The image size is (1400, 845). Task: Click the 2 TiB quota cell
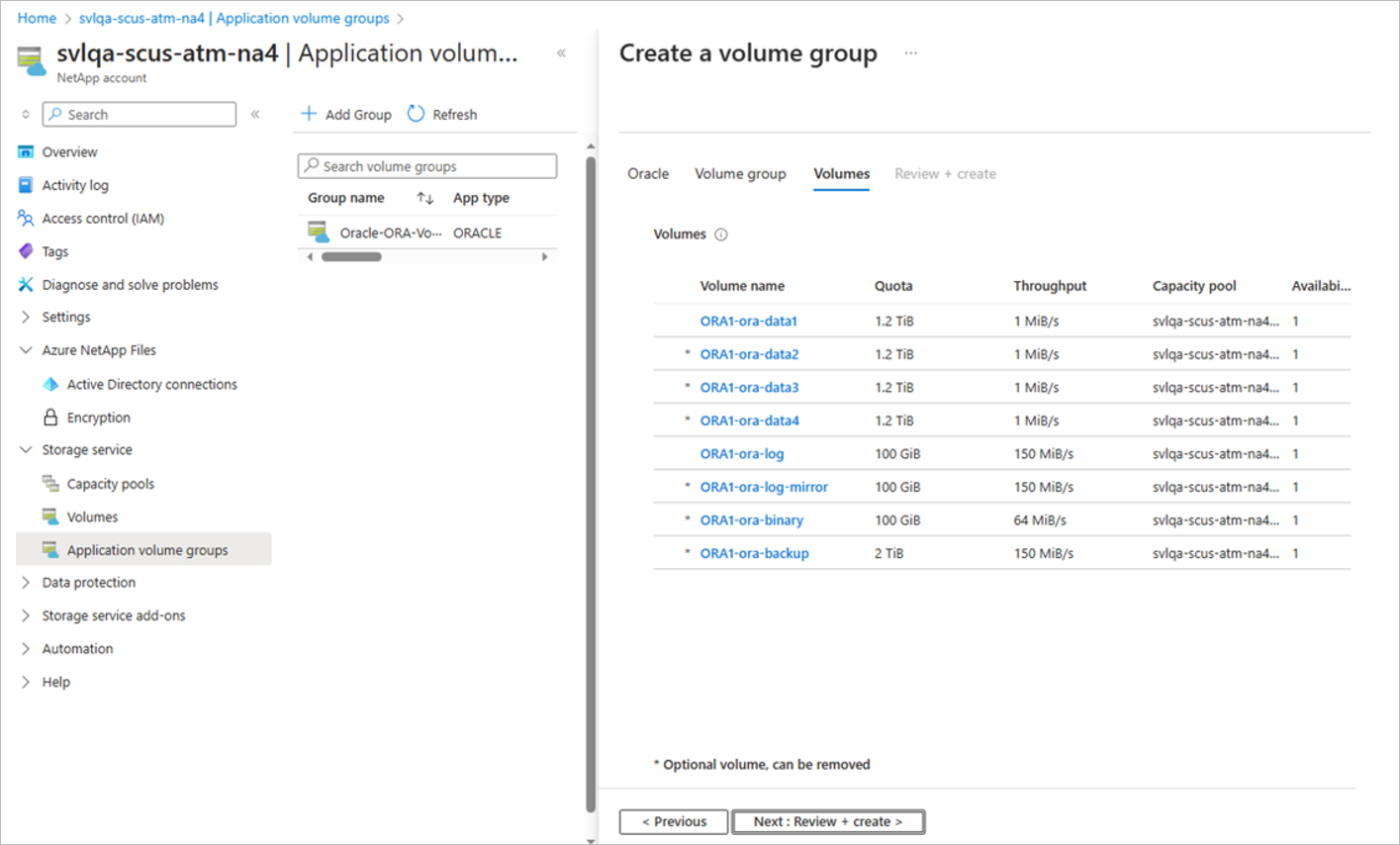pyautogui.click(x=888, y=553)
